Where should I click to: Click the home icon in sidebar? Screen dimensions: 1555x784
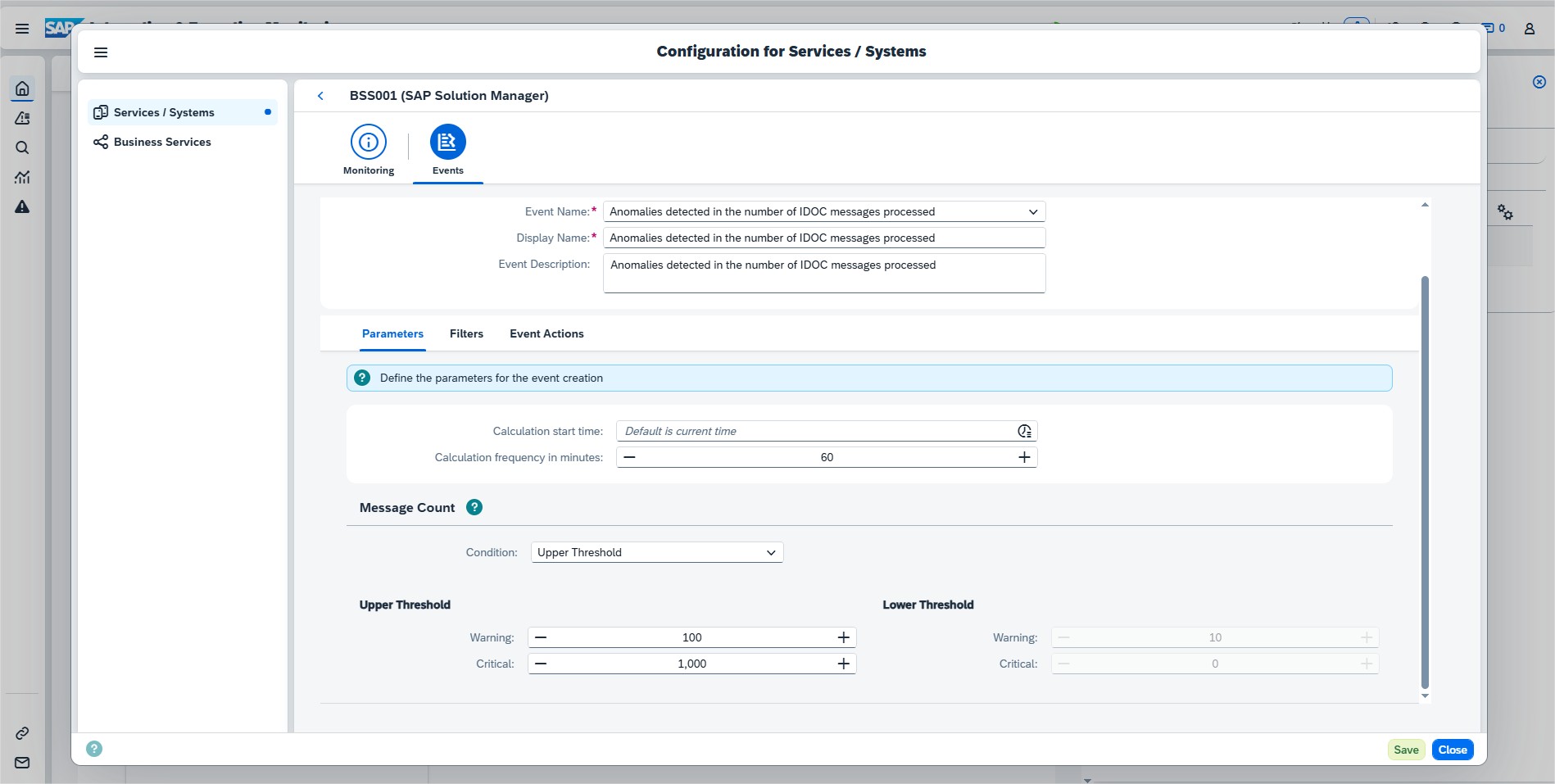(22, 88)
